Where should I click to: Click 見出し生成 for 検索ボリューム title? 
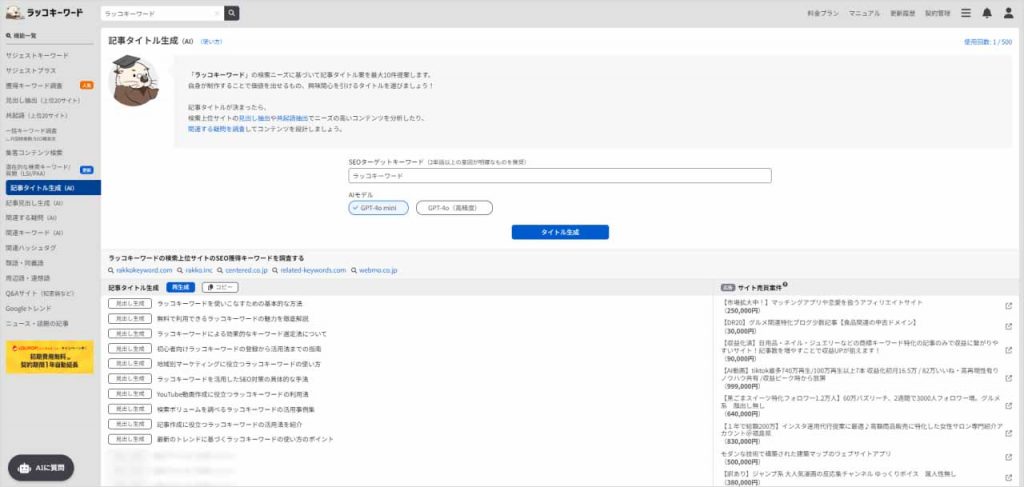130,409
